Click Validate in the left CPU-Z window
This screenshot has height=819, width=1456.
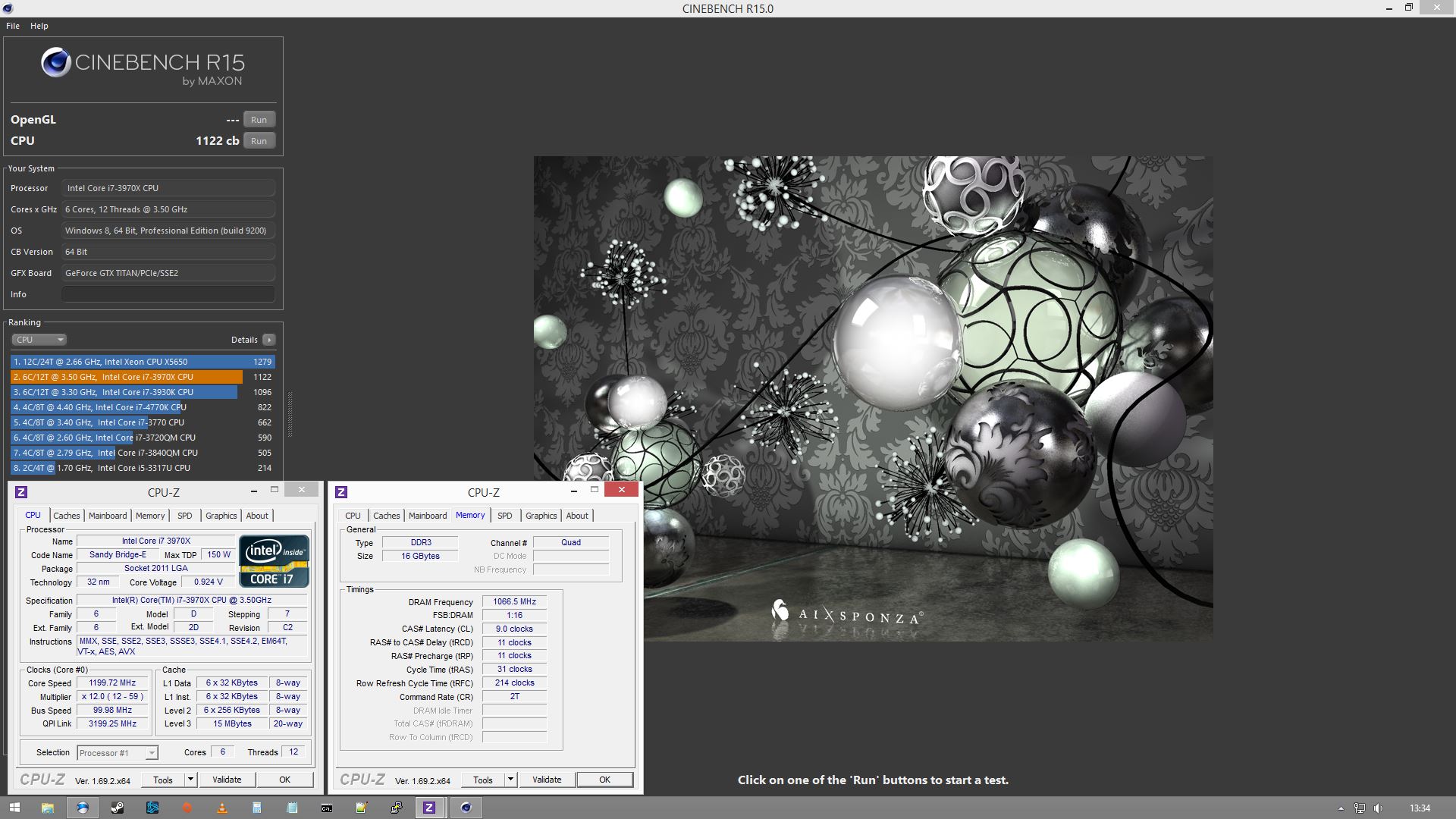[227, 780]
